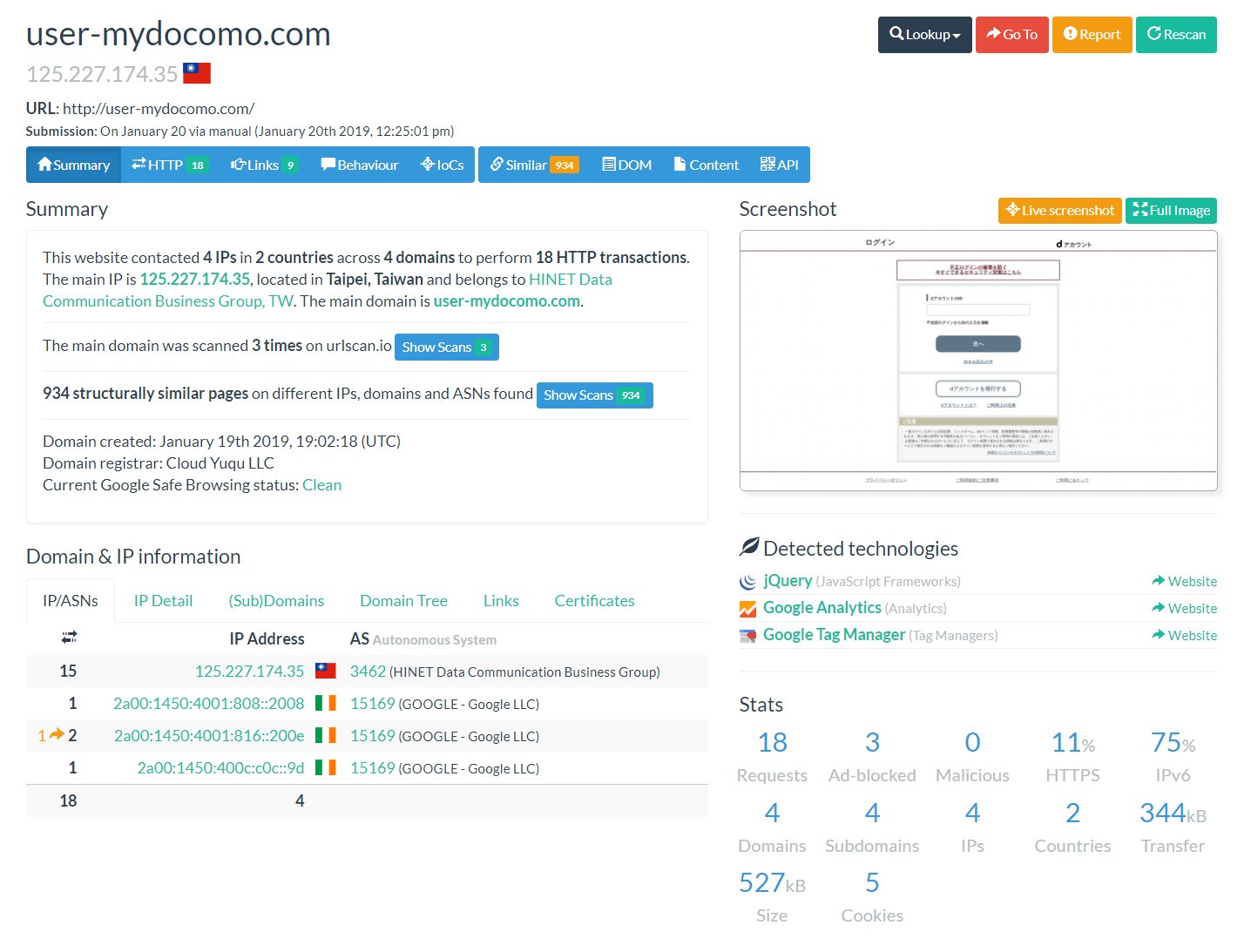Open the Similar pages tab
Viewport: 1251px width, 952px height.
tap(535, 165)
